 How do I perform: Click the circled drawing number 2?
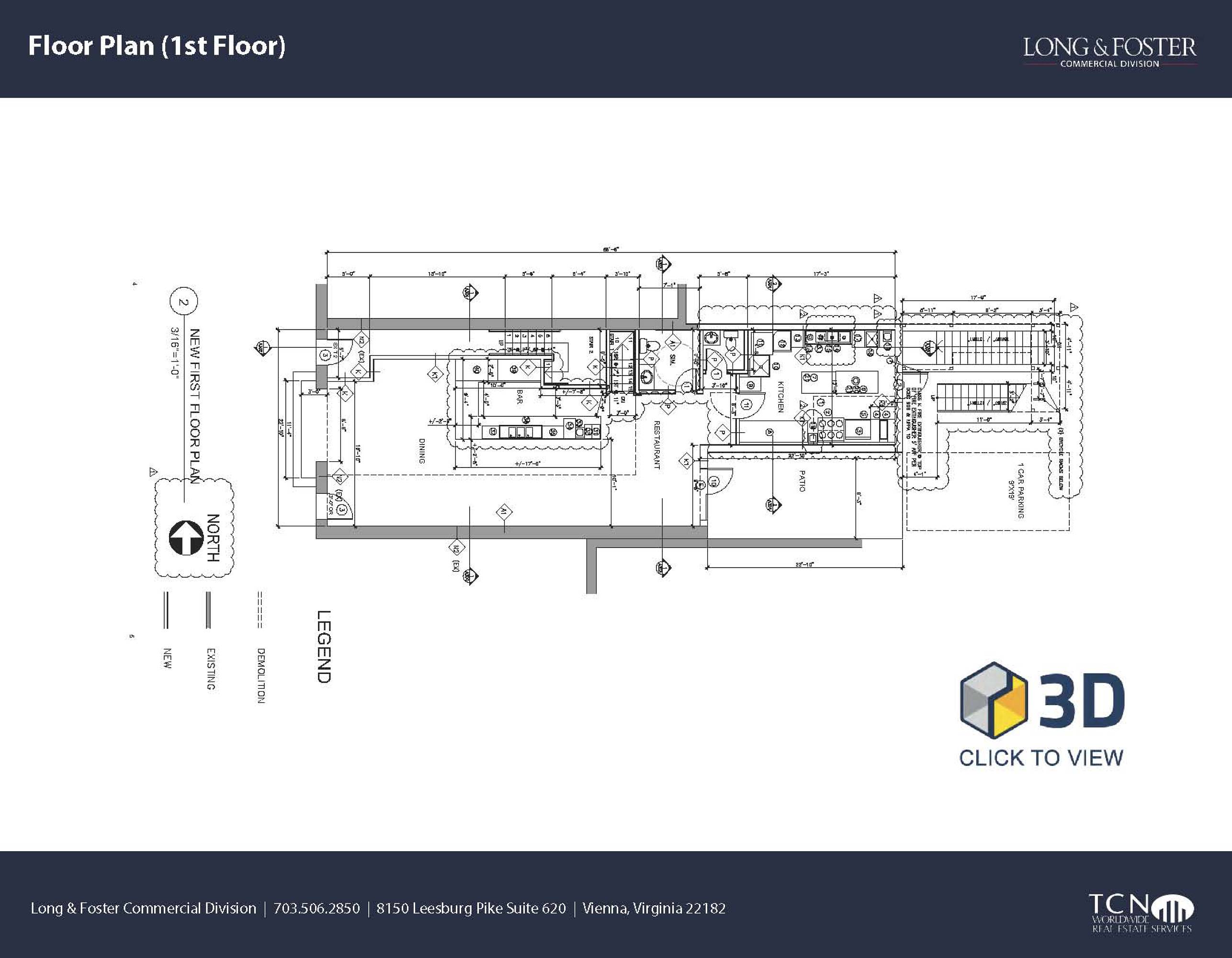click(x=183, y=302)
